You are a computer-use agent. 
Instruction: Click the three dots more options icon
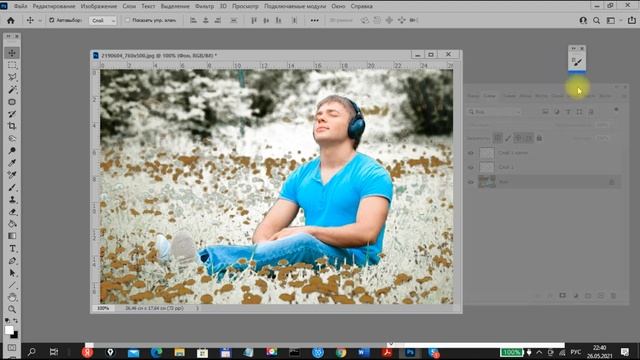pyautogui.click(x=314, y=20)
